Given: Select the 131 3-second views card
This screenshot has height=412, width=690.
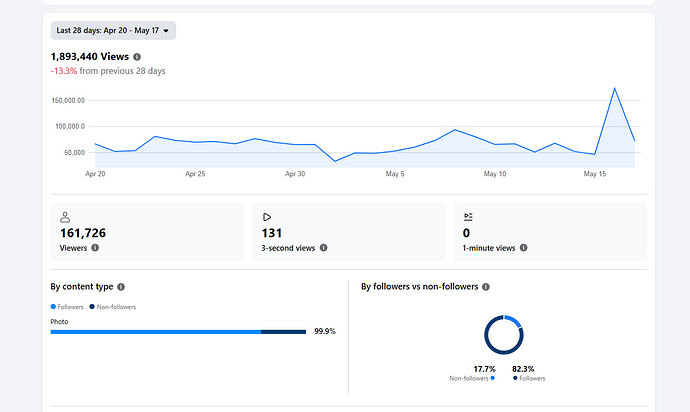Looking at the screenshot, I should (349, 232).
